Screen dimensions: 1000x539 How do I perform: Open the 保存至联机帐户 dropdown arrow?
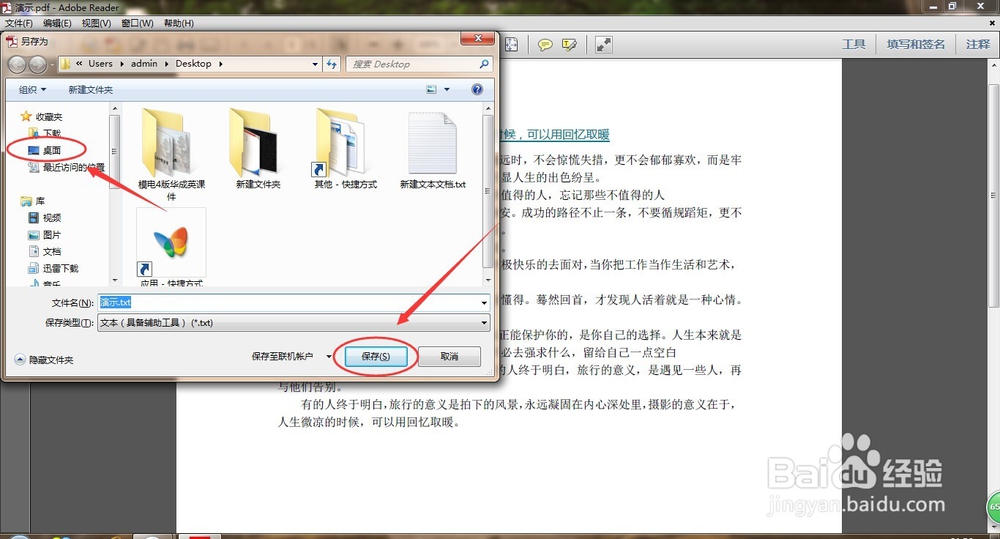click(x=329, y=357)
